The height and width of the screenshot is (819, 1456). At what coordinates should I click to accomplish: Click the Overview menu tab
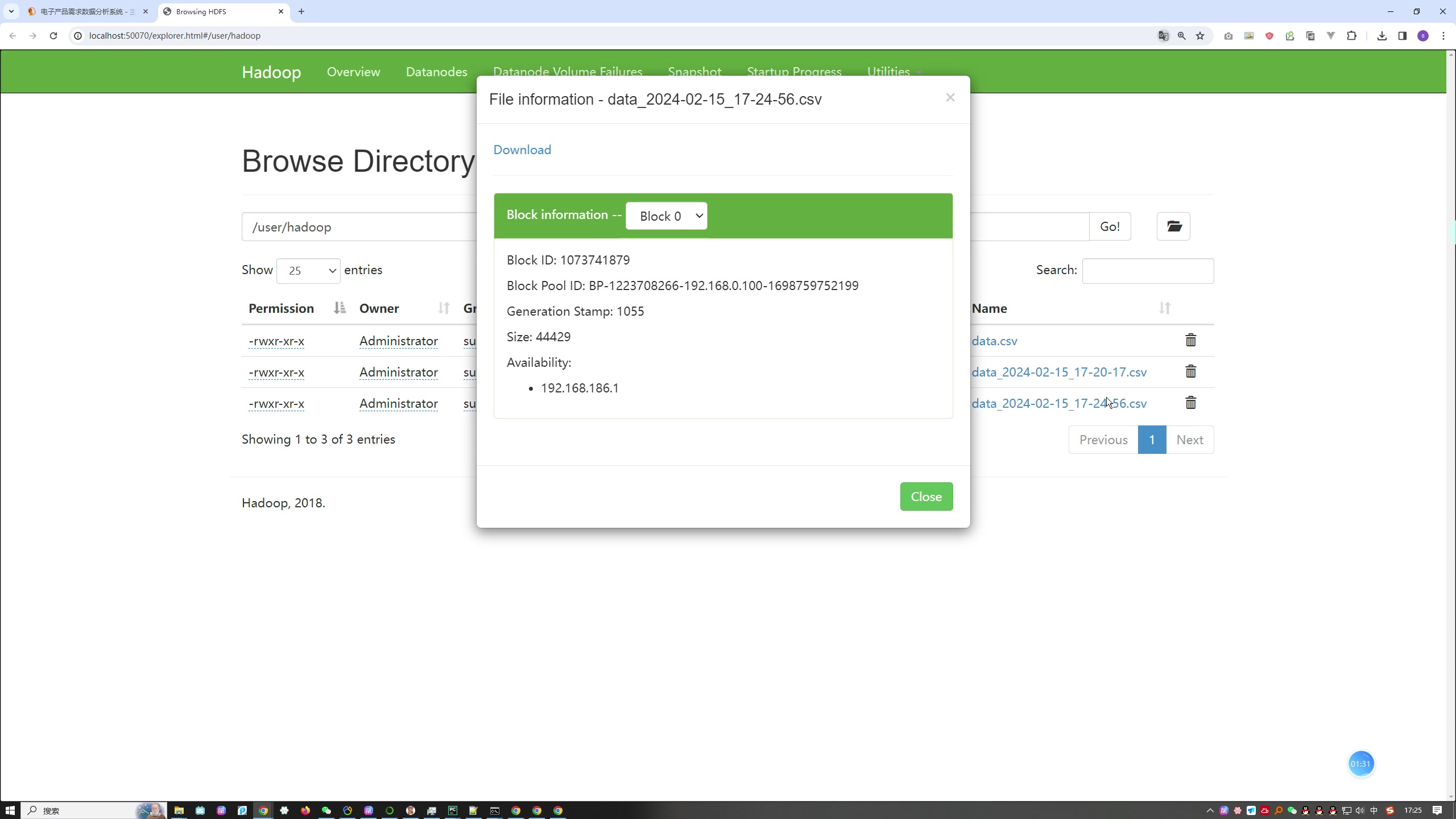coord(354,72)
